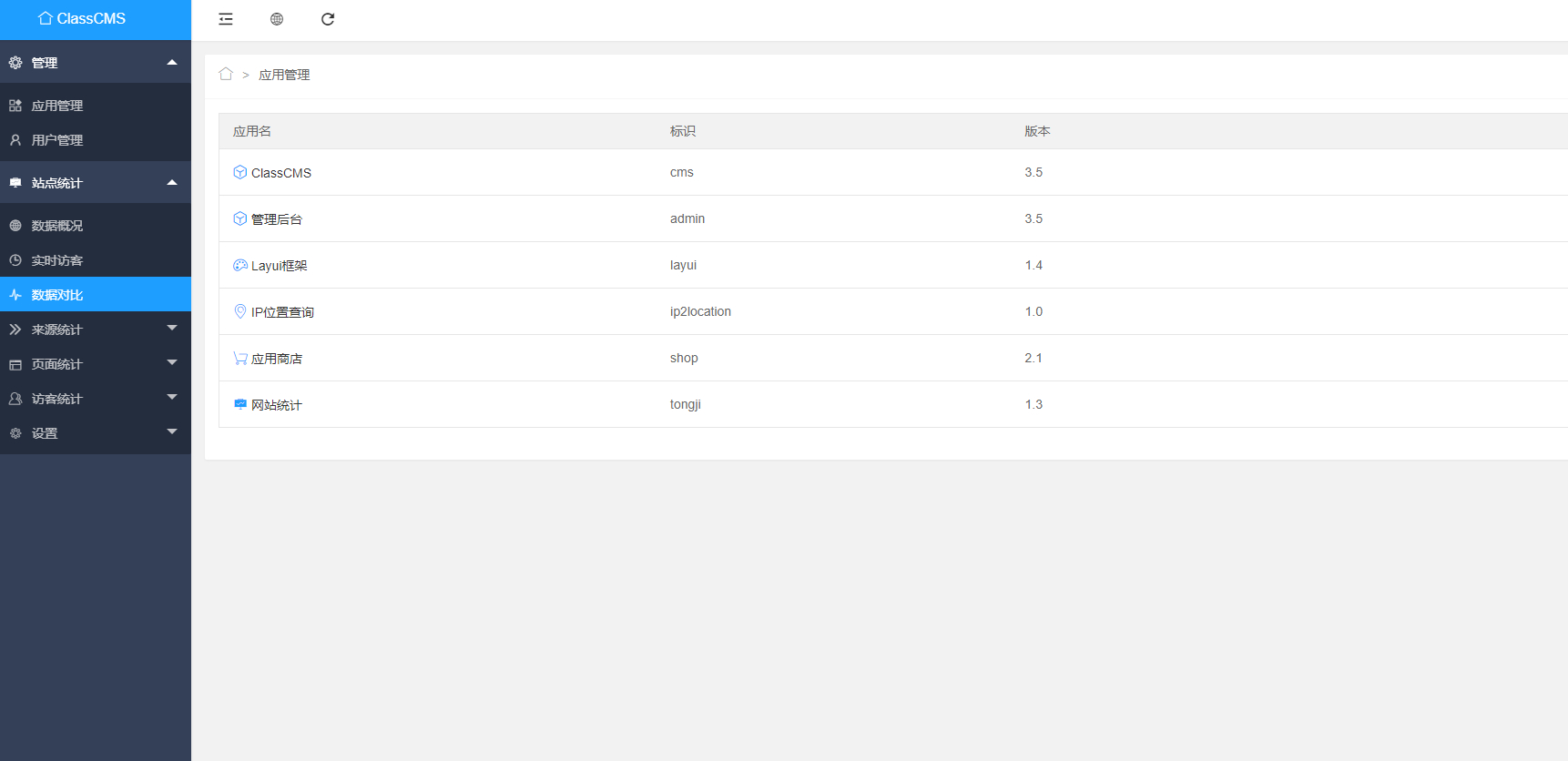Screen dimensions: 1568x761
Task: Select 实时访客 menu item
Action: 57,260
